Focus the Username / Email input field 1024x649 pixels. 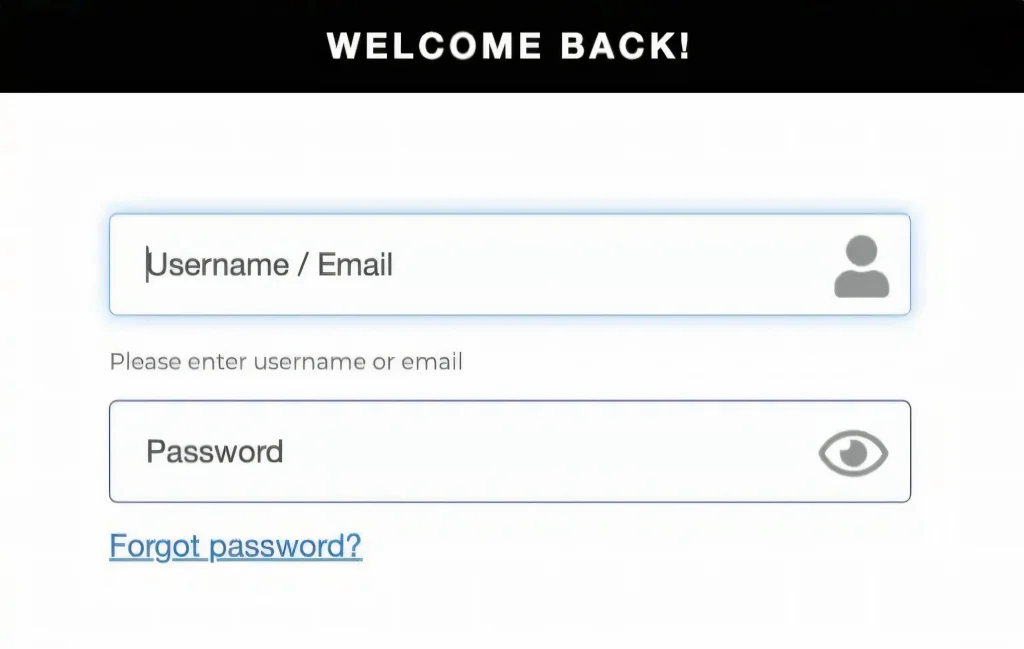pos(509,264)
